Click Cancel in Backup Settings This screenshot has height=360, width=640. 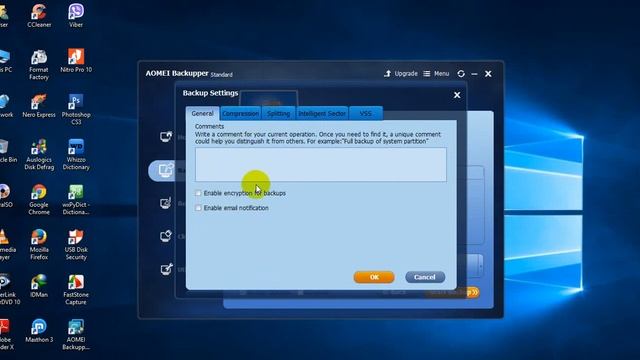tap(425, 277)
